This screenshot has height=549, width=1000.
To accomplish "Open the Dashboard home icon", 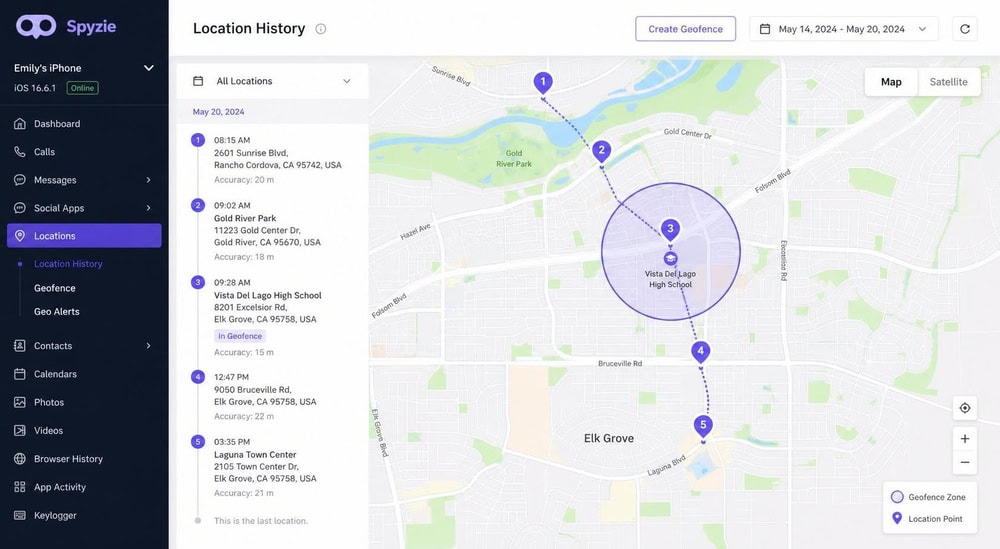I will click(x=20, y=124).
